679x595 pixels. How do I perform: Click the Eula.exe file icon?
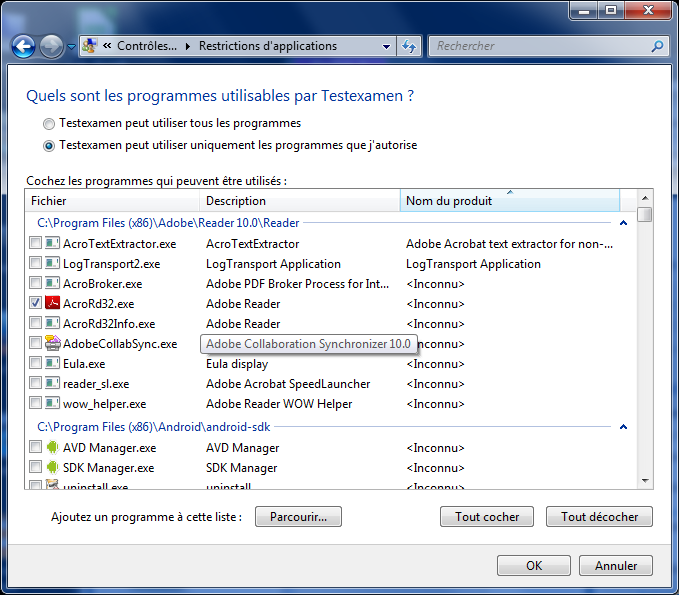click(x=52, y=362)
